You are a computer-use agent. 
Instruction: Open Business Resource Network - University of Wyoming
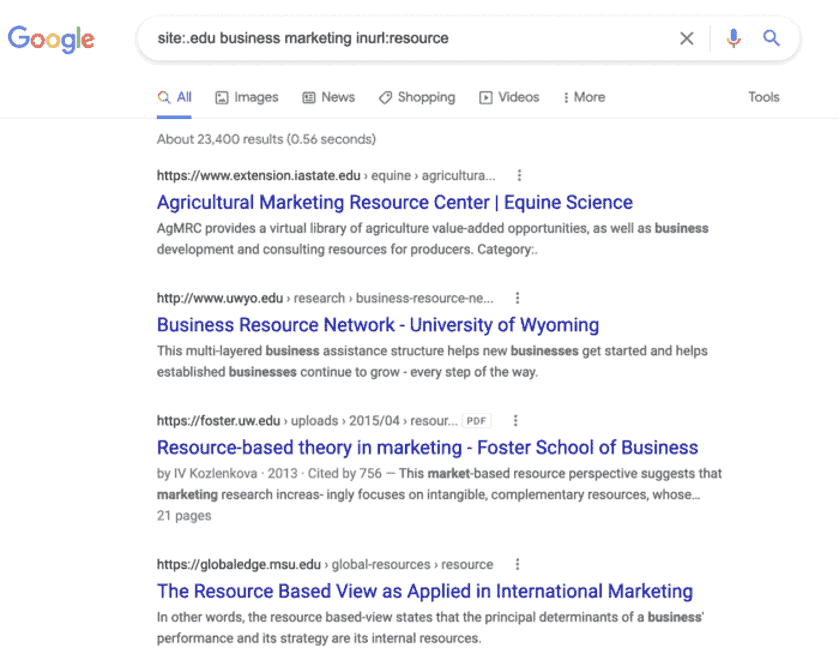click(x=378, y=325)
